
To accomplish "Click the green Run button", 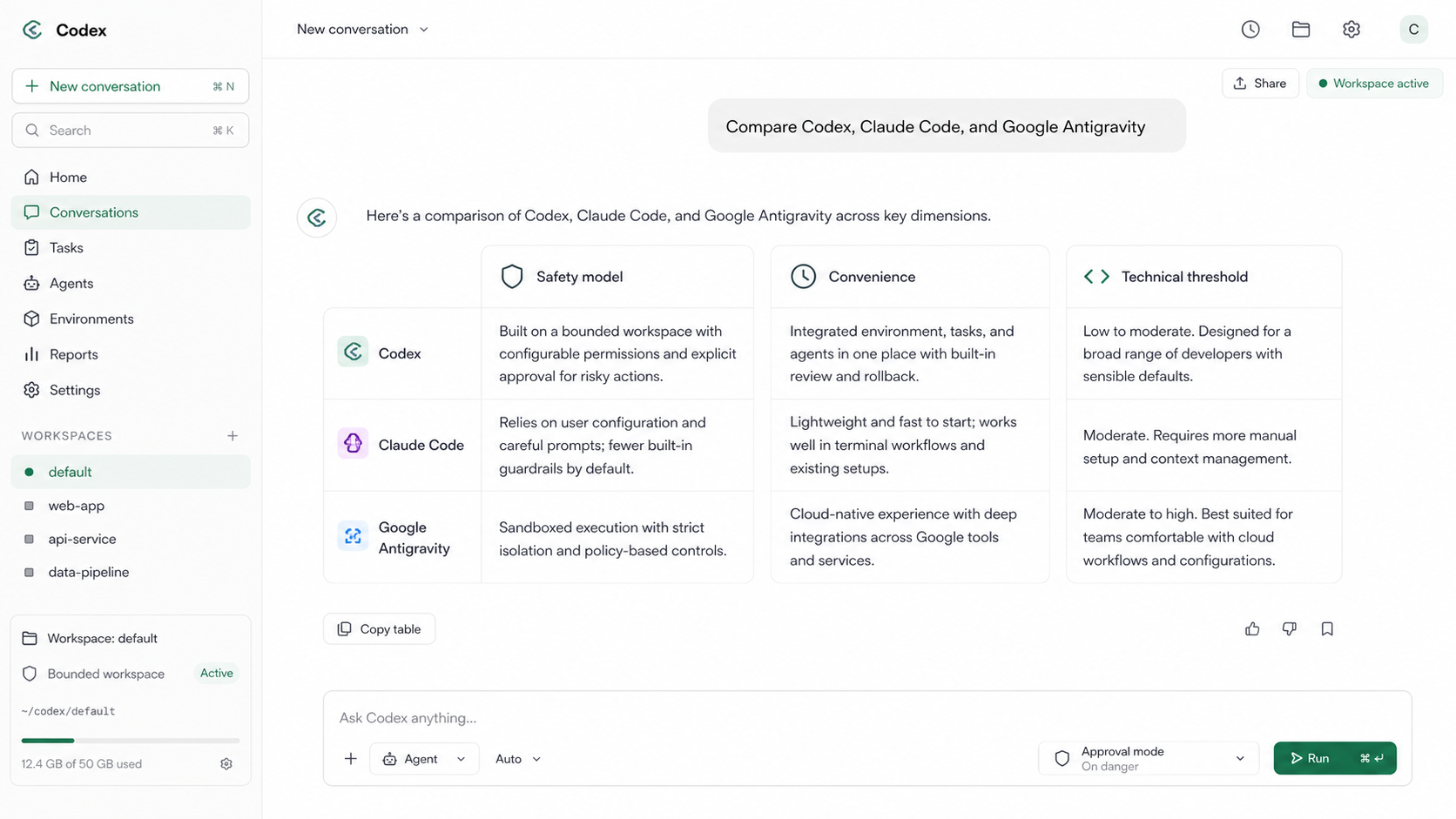I will pyautogui.click(x=1335, y=758).
